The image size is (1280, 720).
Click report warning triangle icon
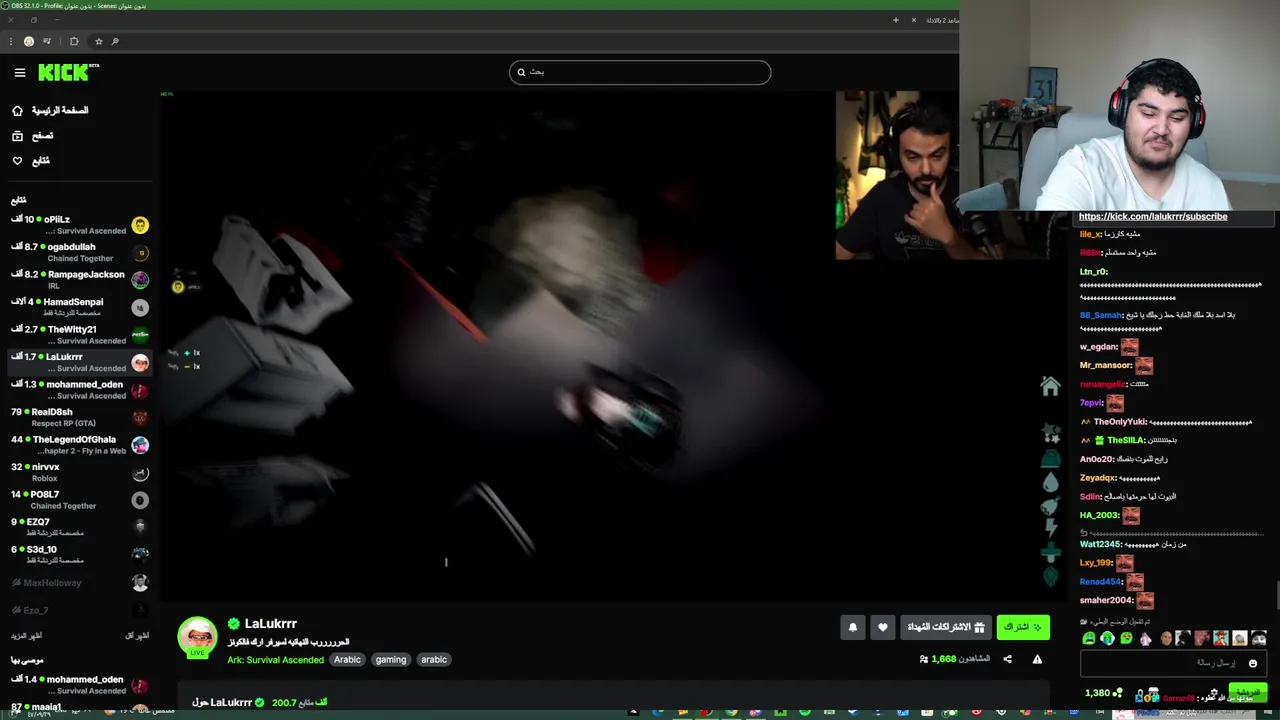tap(1037, 659)
